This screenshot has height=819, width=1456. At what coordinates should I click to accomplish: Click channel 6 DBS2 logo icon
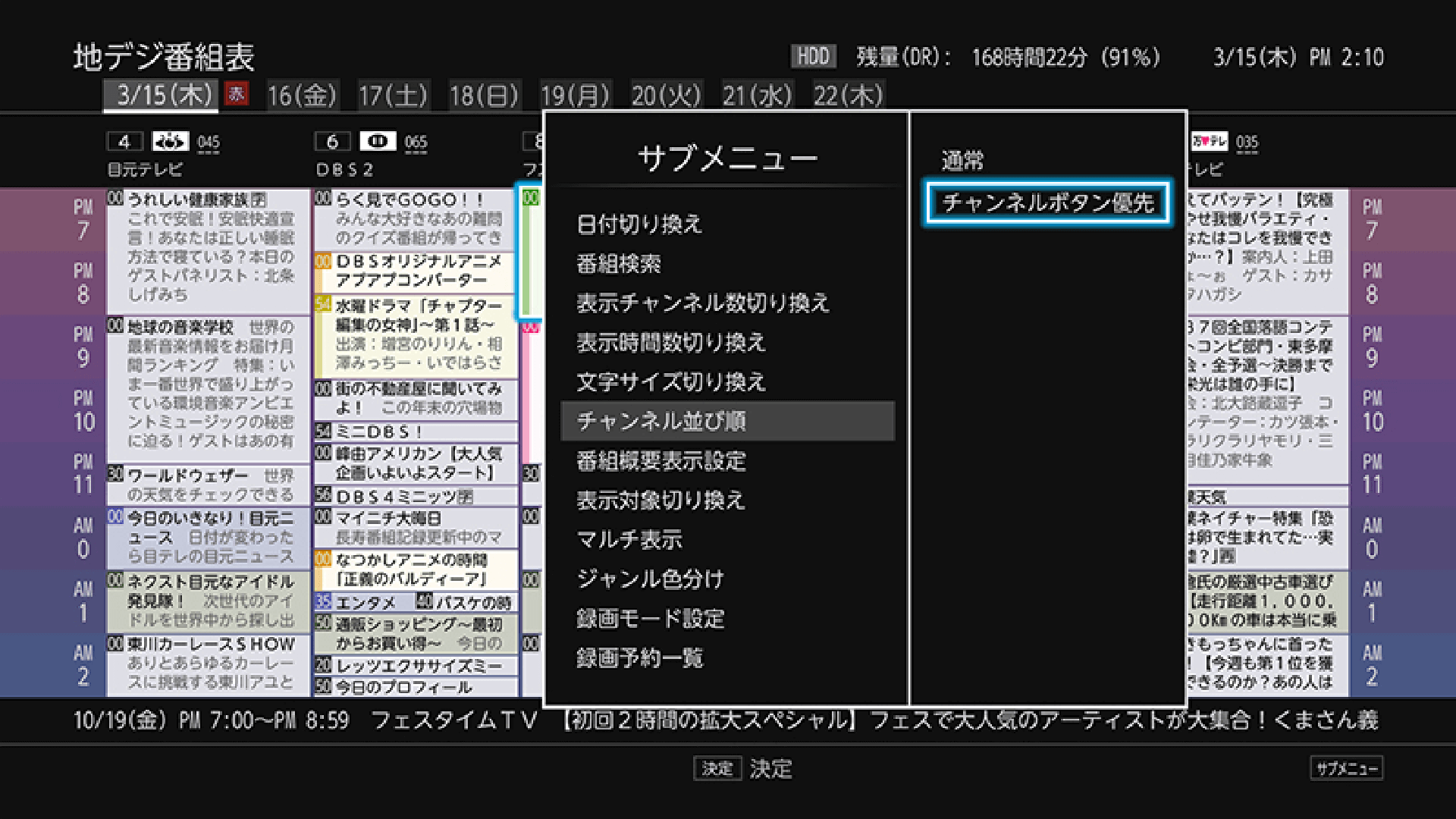coord(378,142)
